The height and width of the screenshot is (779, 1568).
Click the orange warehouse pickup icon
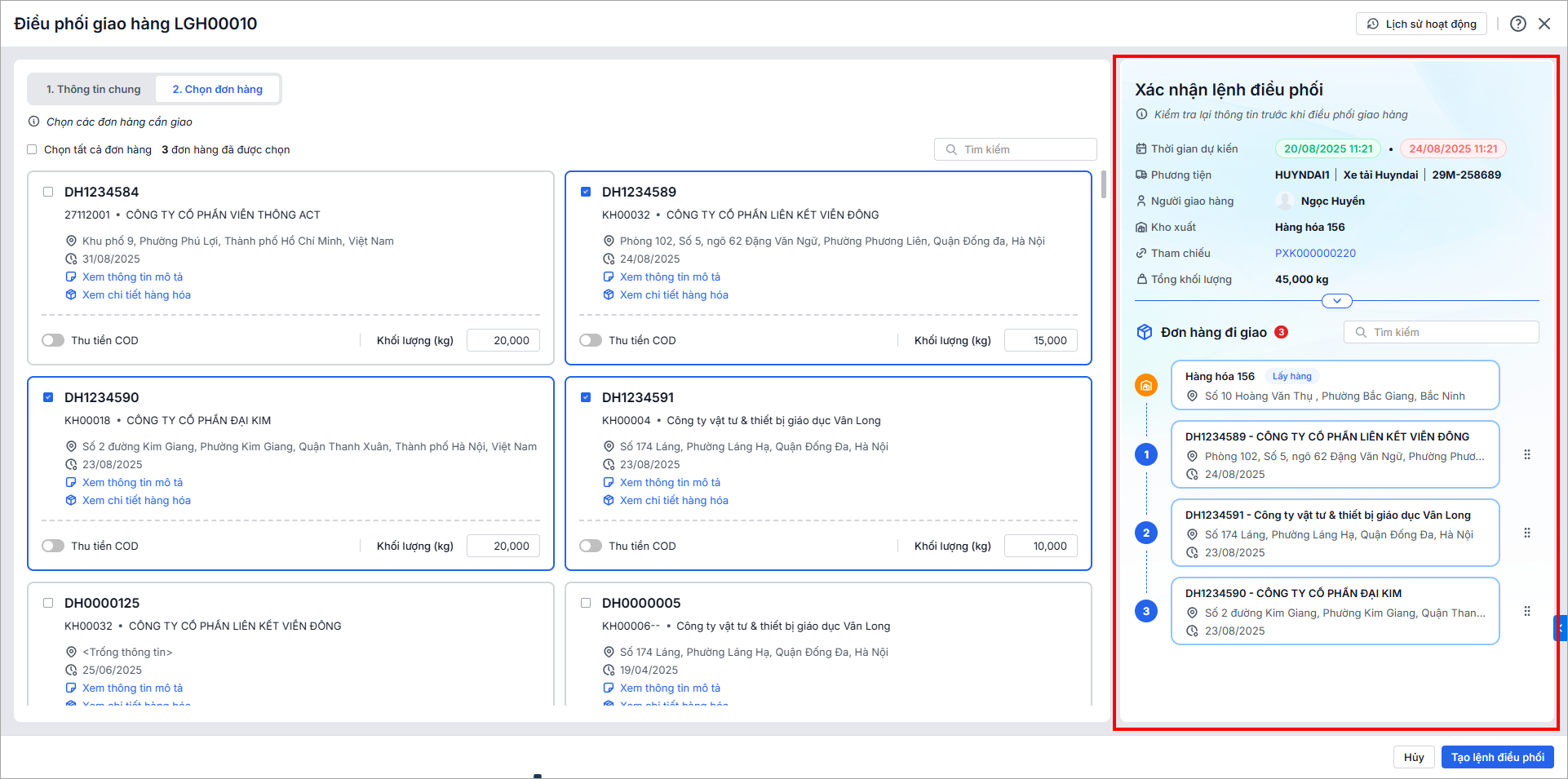pyautogui.click(x=1146, y=385)
